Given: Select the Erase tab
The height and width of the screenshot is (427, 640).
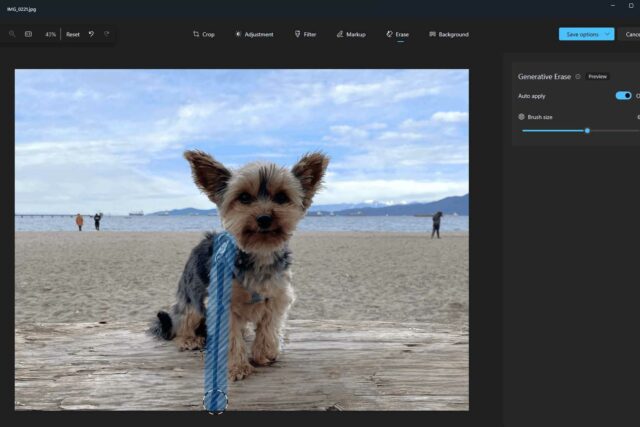Looking at the screenshot, I should [398, 34].
